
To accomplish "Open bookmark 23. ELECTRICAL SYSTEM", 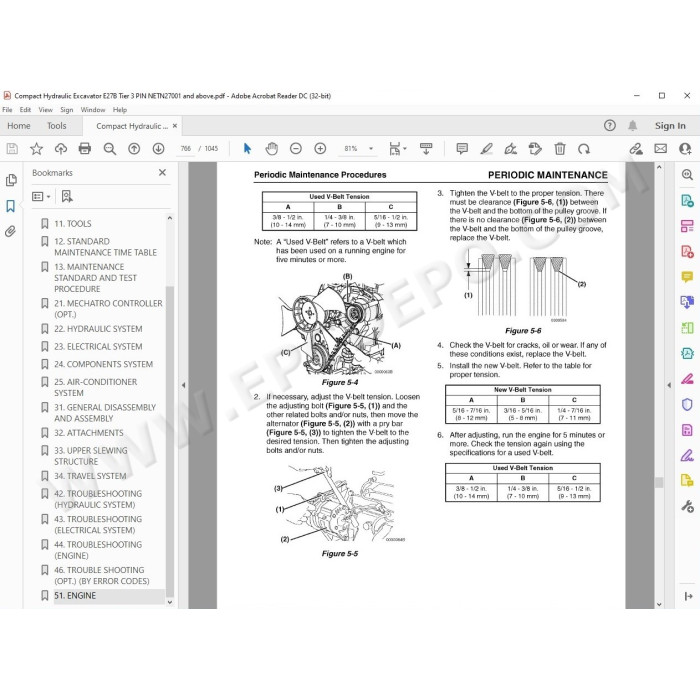I will pos(98,347).
